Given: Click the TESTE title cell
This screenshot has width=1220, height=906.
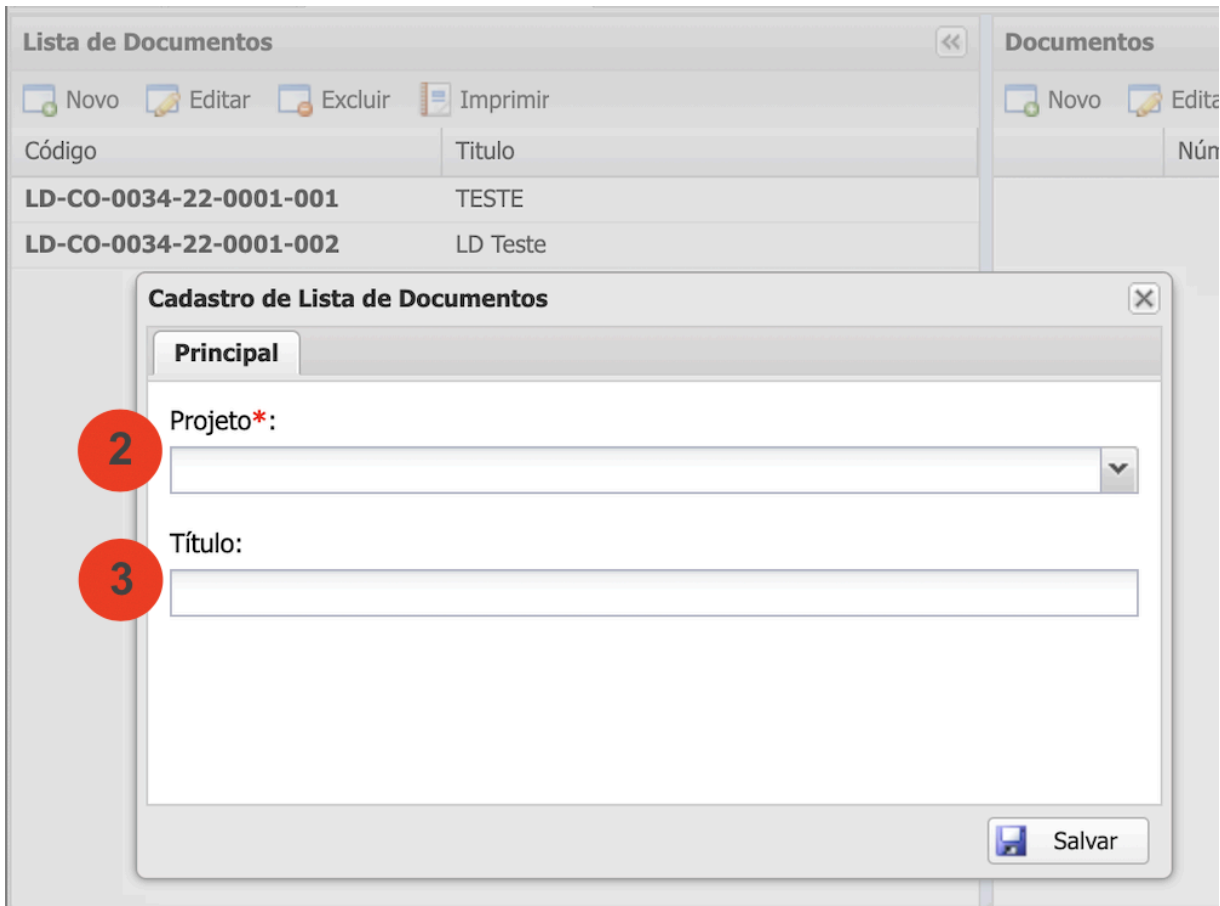Looking at the screenshot, I should click(x=489, y=199).
